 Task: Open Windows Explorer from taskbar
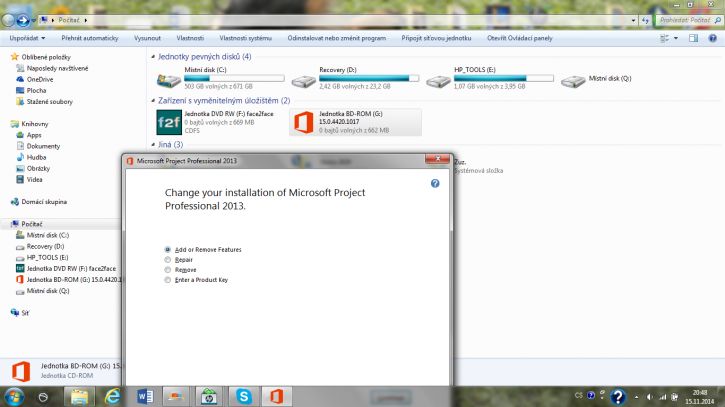click(x=79, y=396)
